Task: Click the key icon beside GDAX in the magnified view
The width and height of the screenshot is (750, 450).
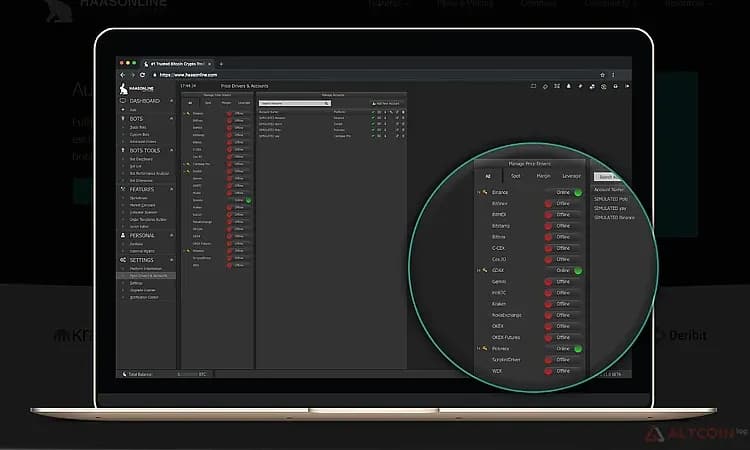Action: [x=485, y=270]
